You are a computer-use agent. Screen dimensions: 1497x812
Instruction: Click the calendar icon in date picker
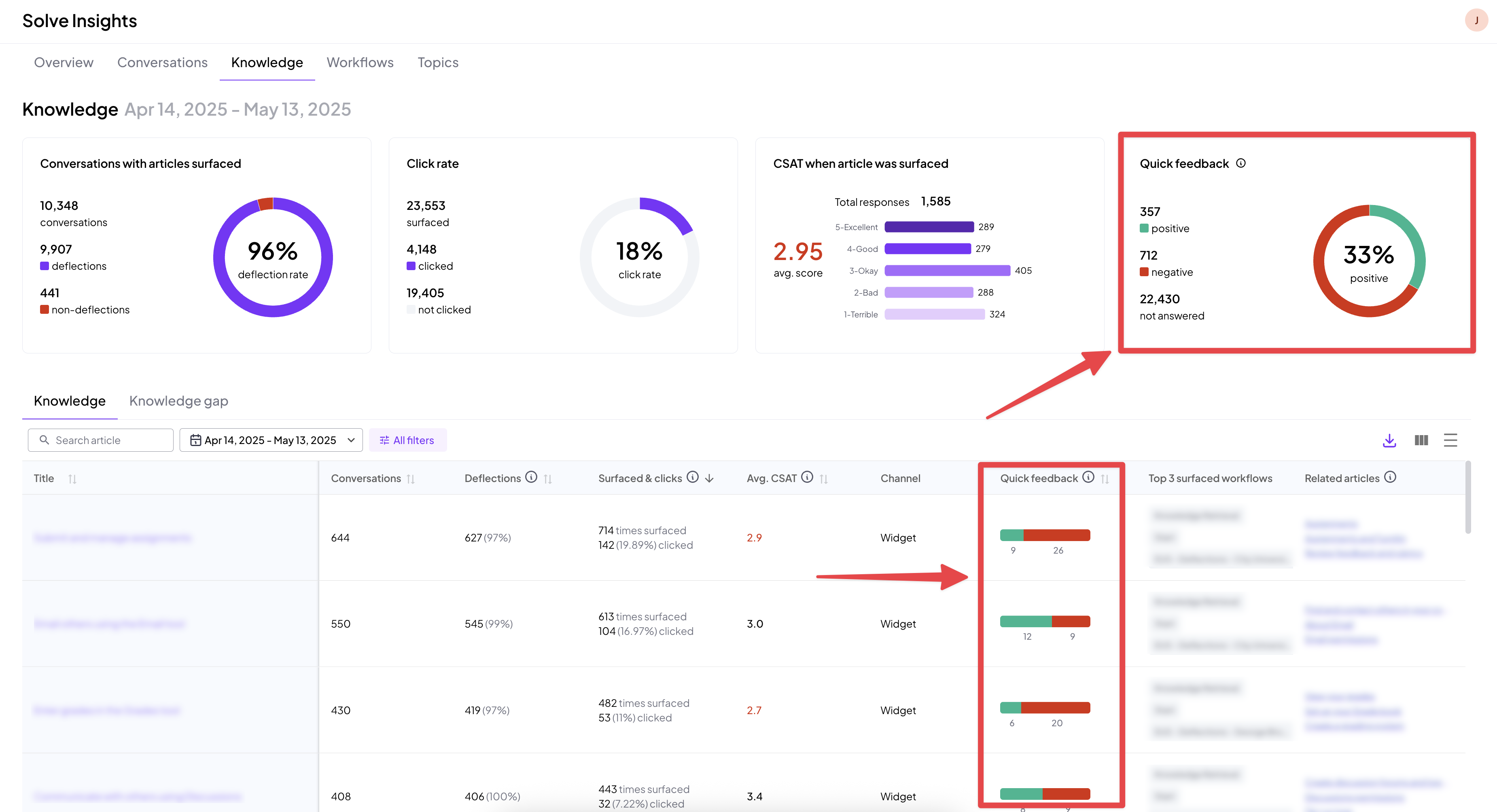click(x=196, y=440)
